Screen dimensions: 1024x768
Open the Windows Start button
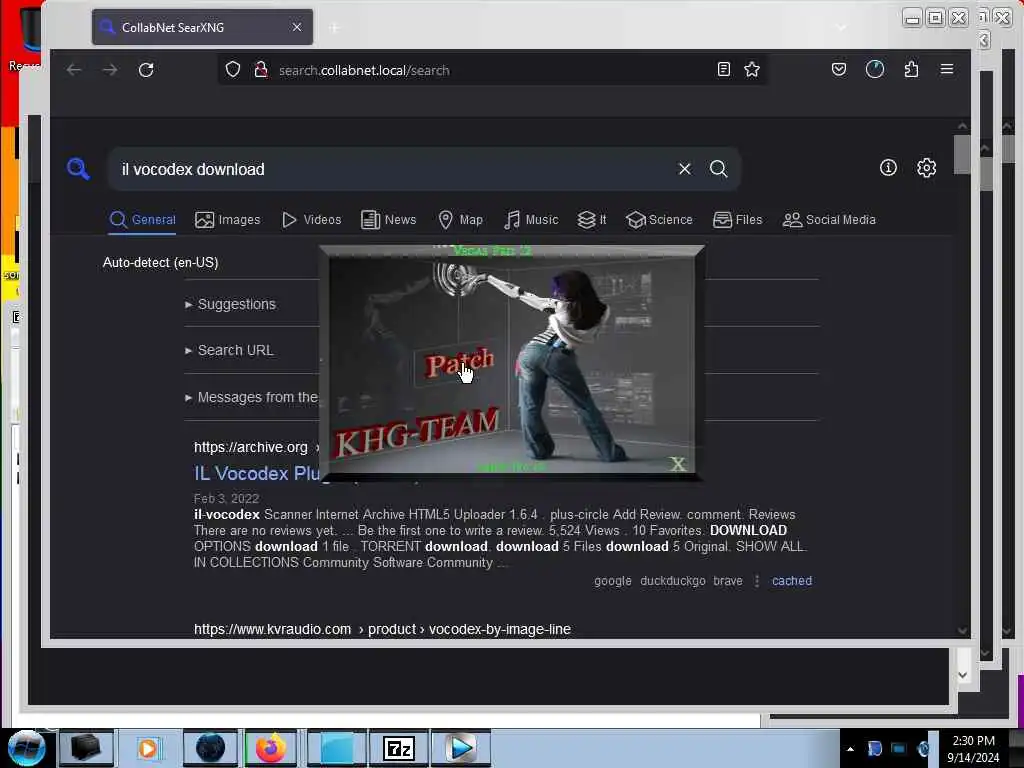click(x=27, y=748)
